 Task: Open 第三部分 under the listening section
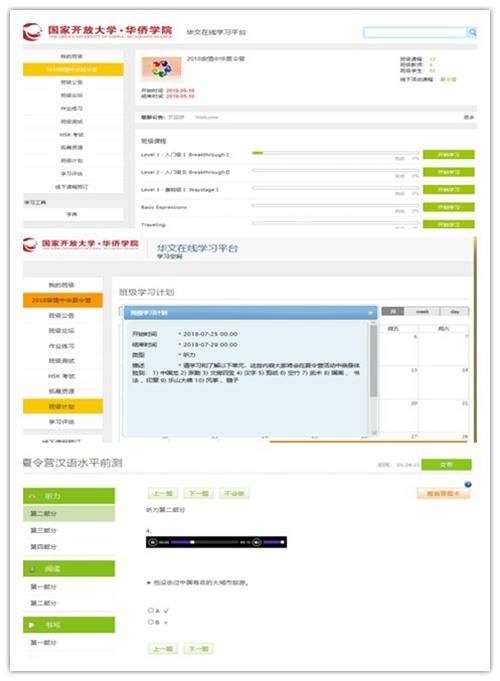coord(43,530)
